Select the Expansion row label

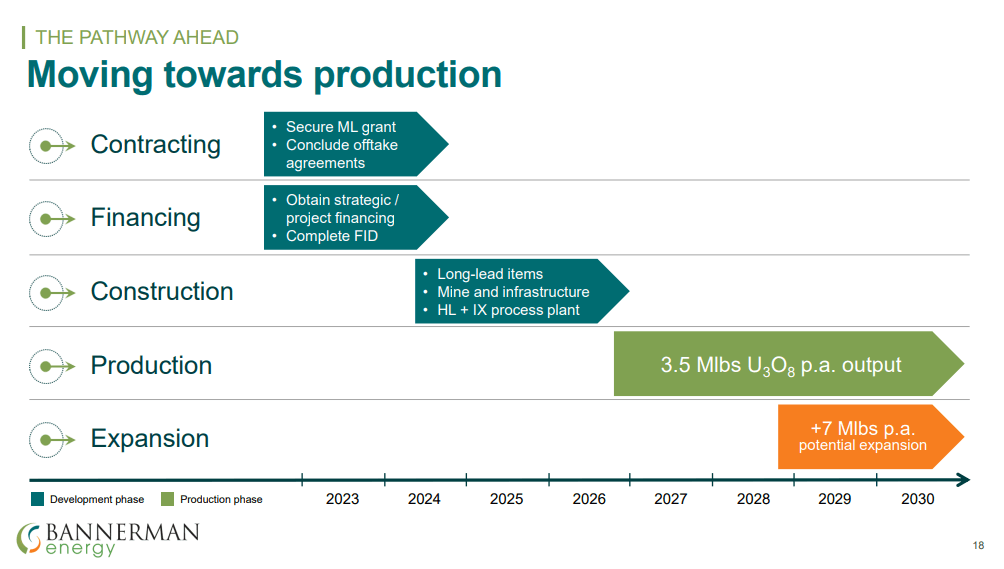(x=150, y=438)
